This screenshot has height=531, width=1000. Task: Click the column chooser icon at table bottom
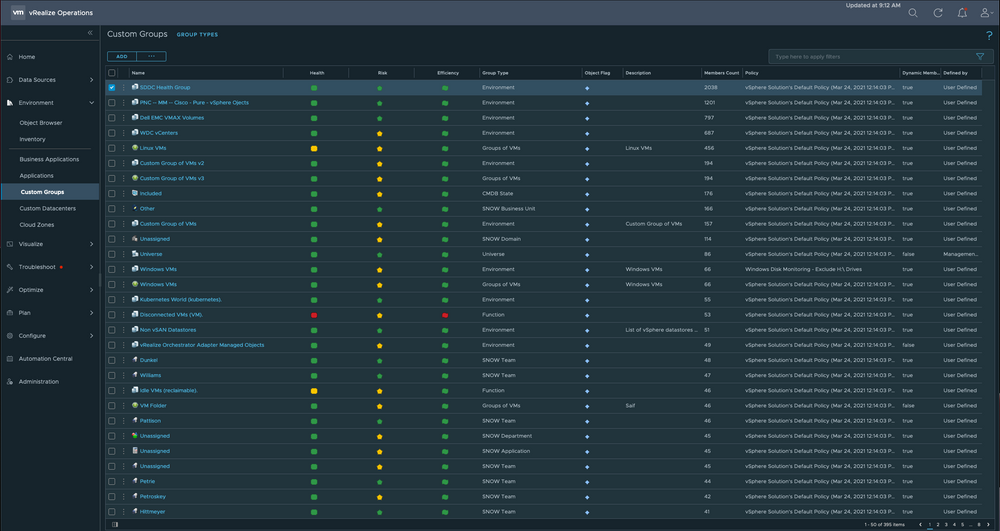pyautogui.click(x=115, y=525)
